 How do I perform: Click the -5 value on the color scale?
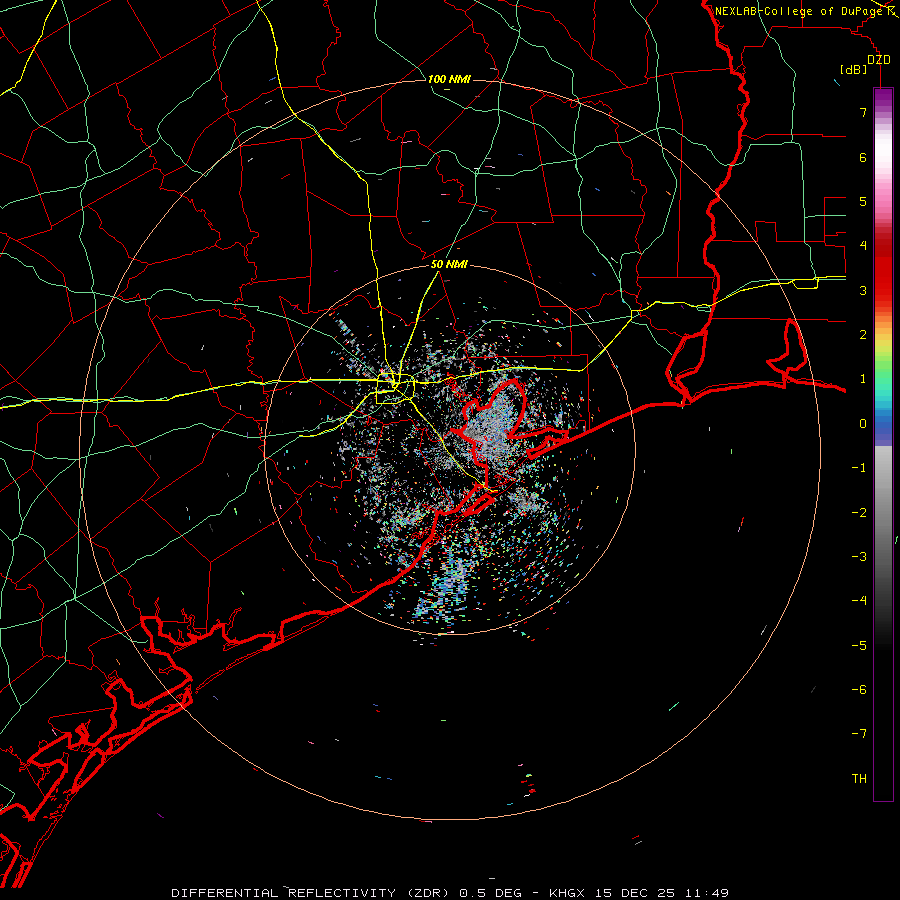coord(859,646)
